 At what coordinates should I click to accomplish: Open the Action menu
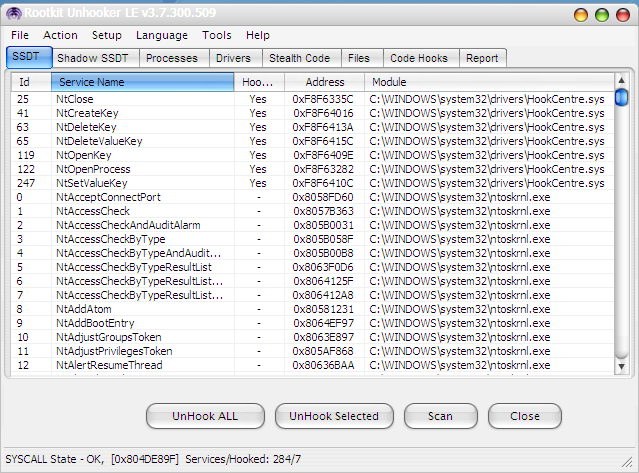click(x=60, y=35)
